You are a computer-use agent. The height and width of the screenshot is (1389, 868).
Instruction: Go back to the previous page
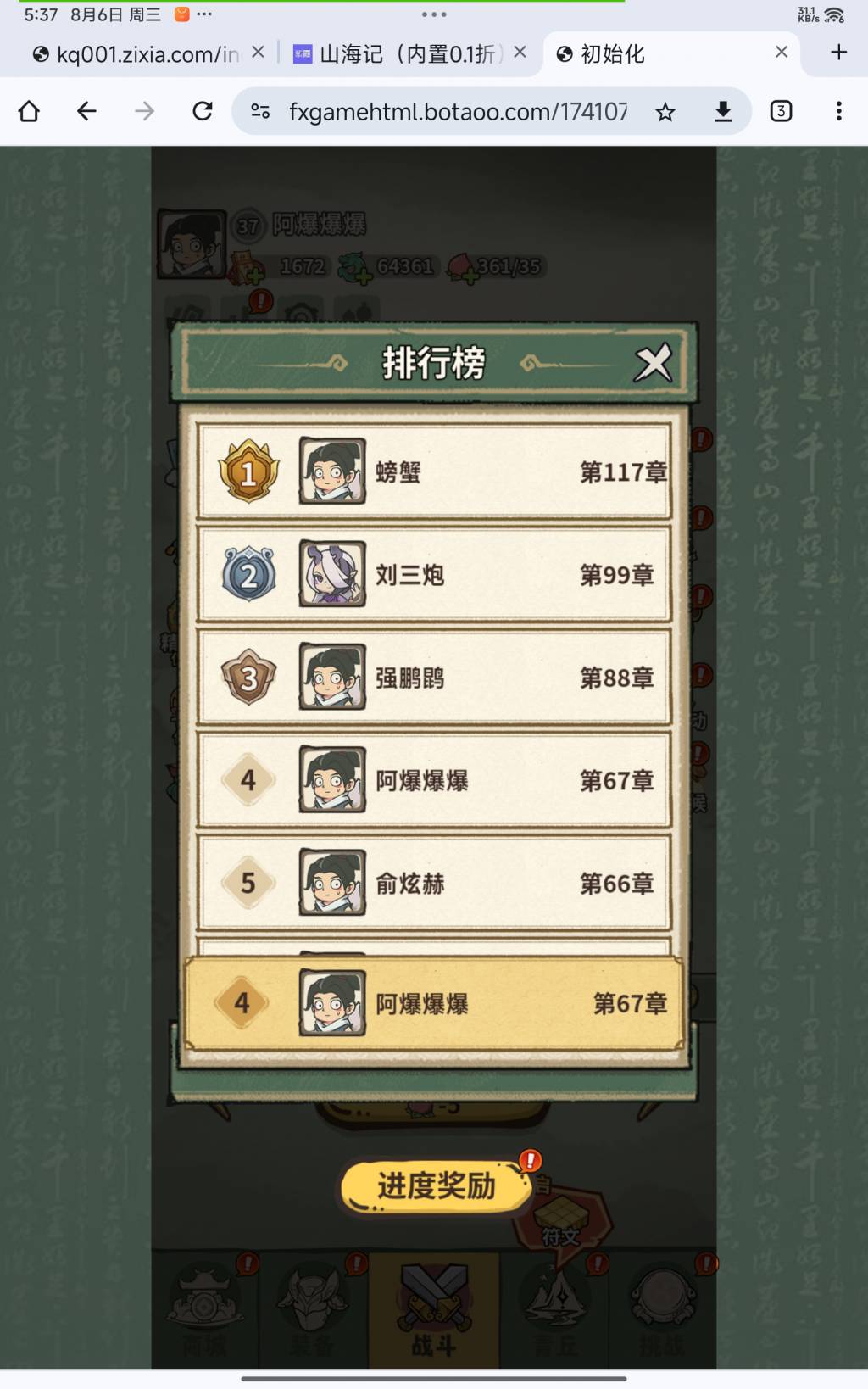tap(86, 111)
